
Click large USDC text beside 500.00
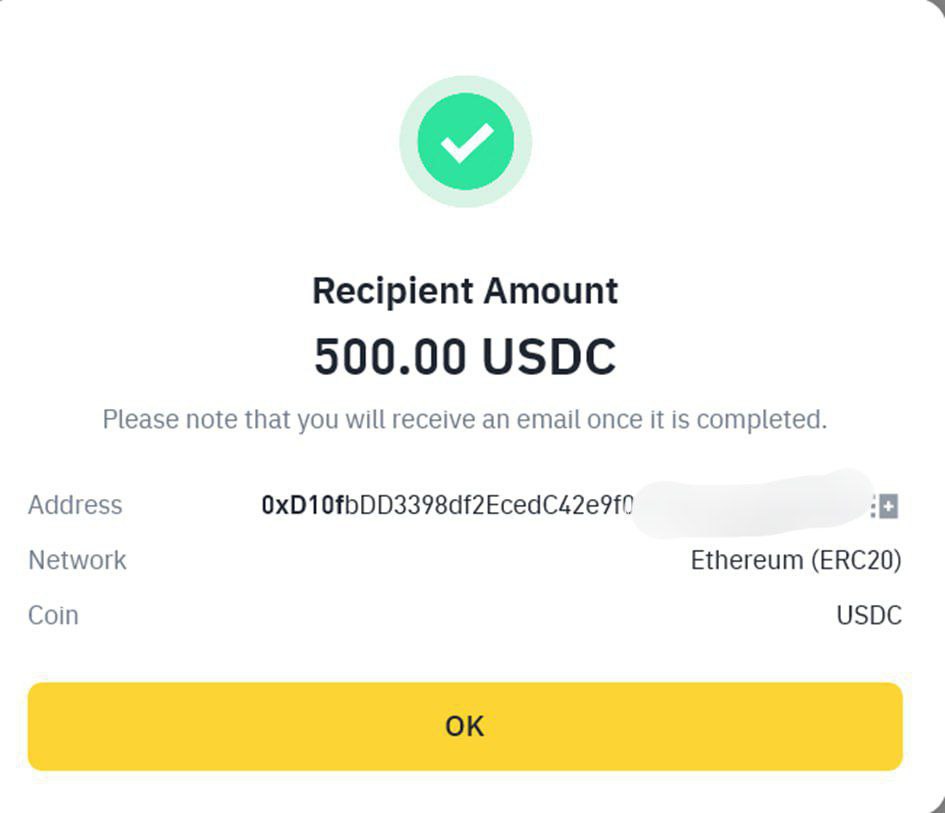click(549, 356)
